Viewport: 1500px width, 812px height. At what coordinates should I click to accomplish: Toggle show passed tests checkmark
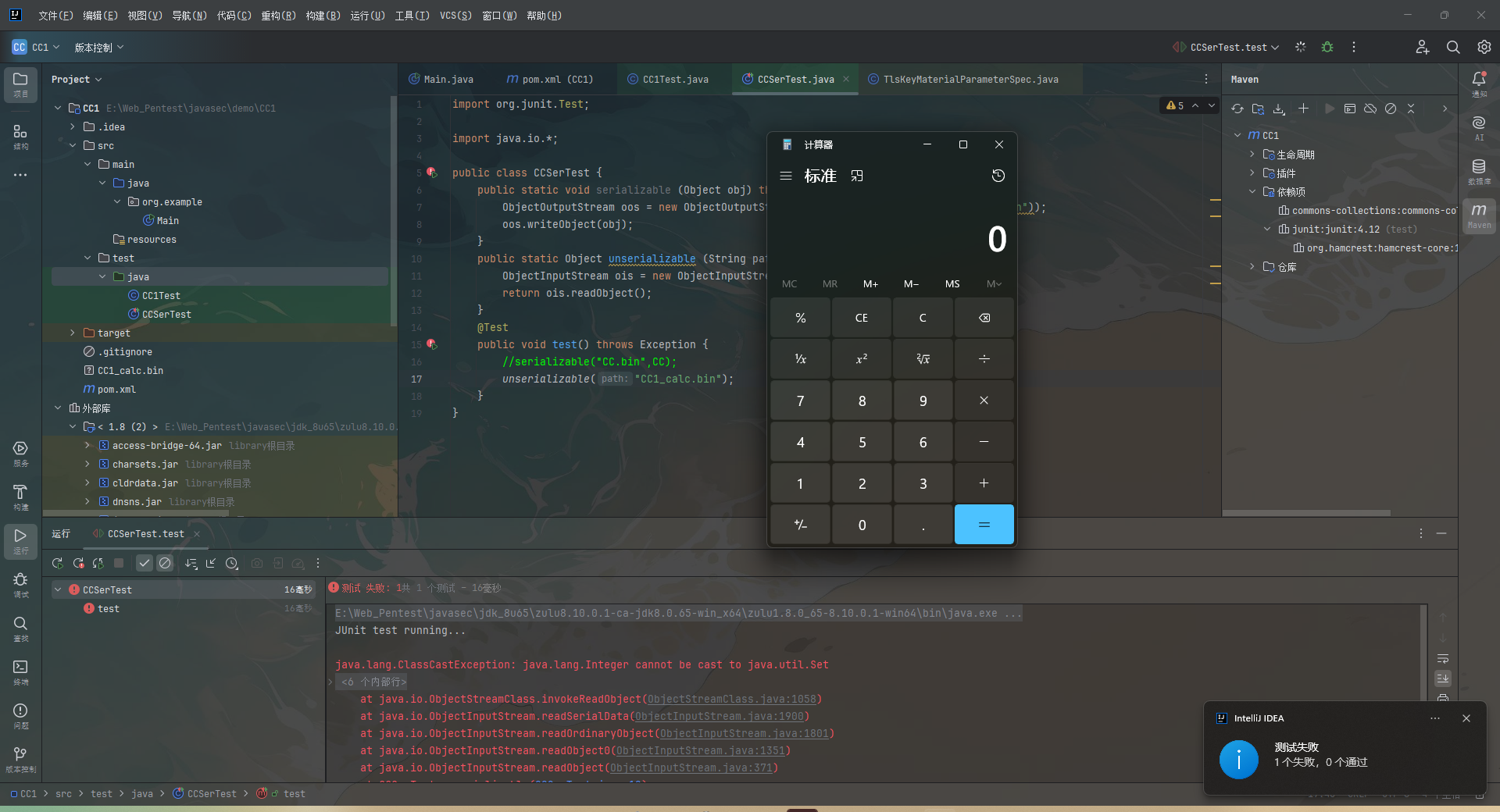tap(145, 563)
